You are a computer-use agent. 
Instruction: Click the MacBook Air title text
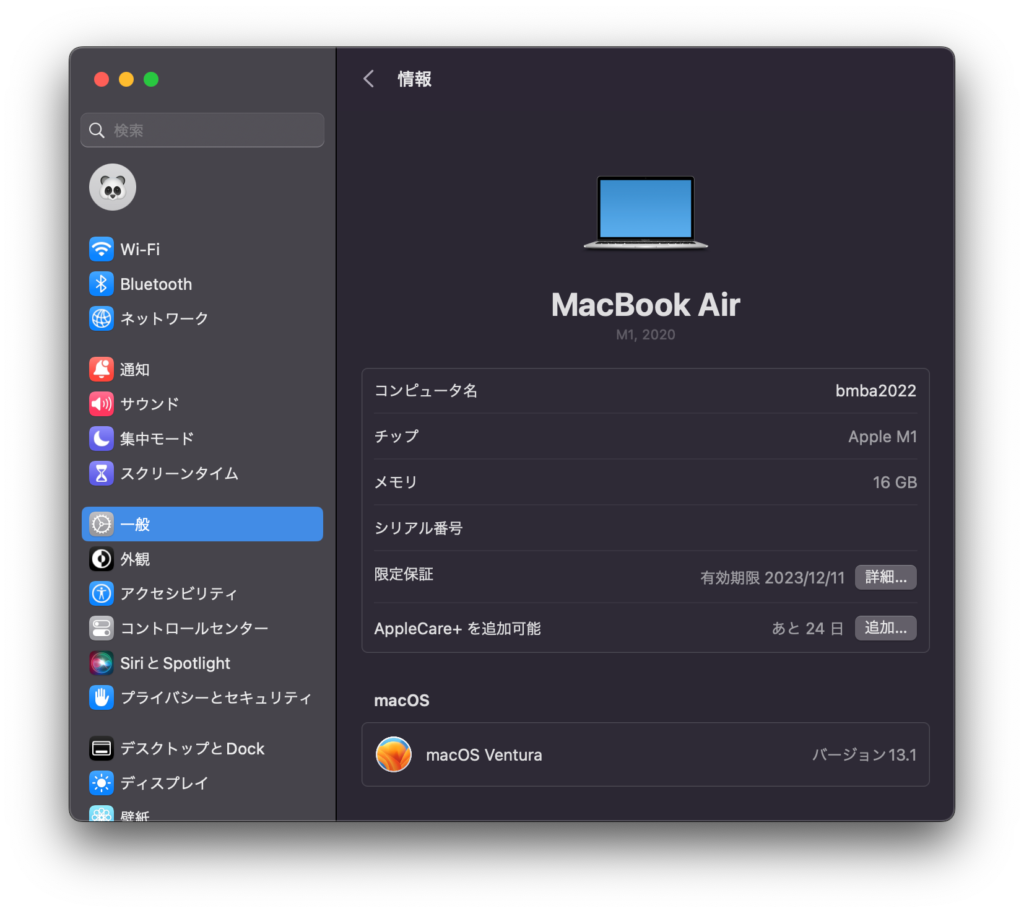click(646, 305)
